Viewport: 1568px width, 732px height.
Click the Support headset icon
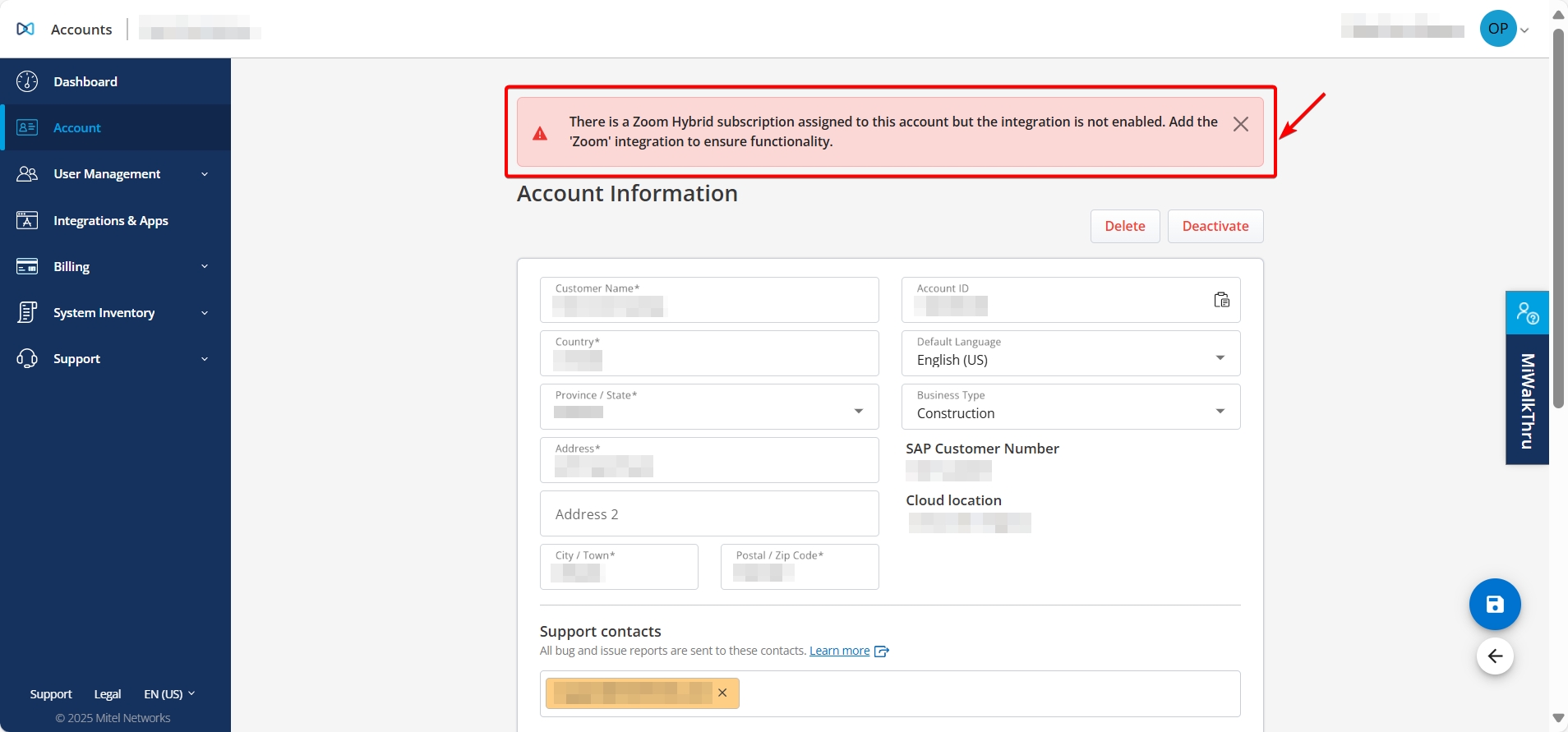[x=27, y=358]
